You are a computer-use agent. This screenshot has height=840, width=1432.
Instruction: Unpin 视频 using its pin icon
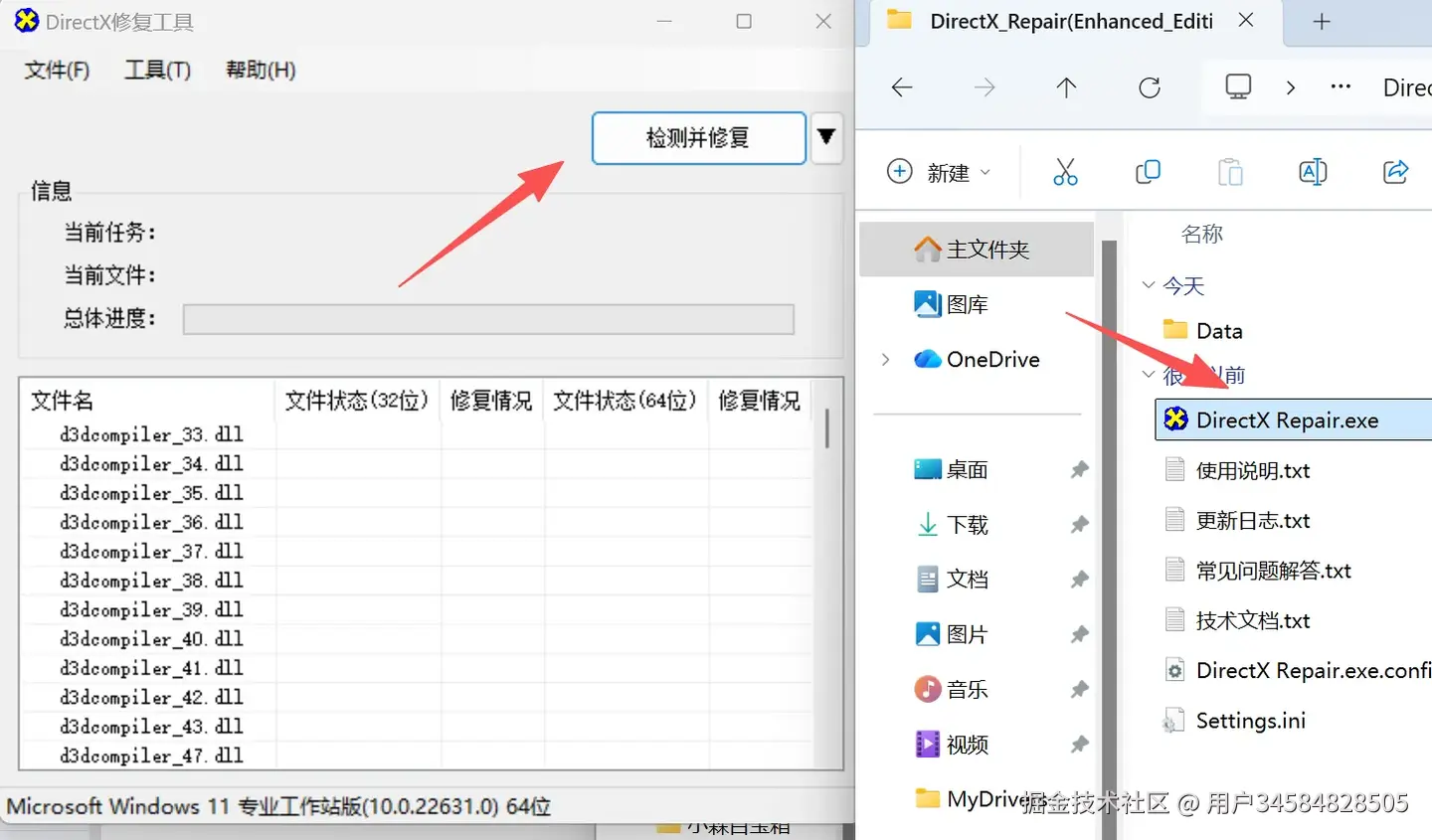tap(1079, 745)
